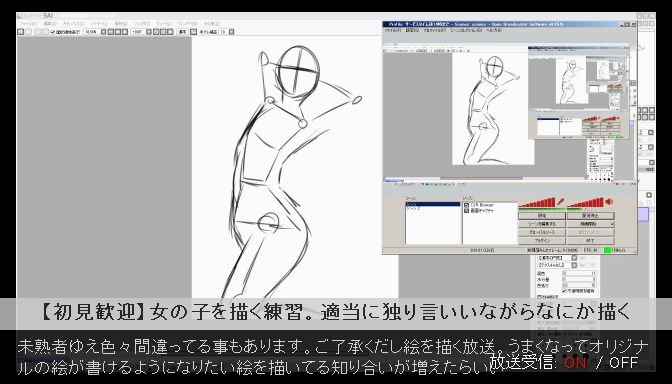
Task: Click the square button left of 手ブレ補正
Action: [193, 32]
